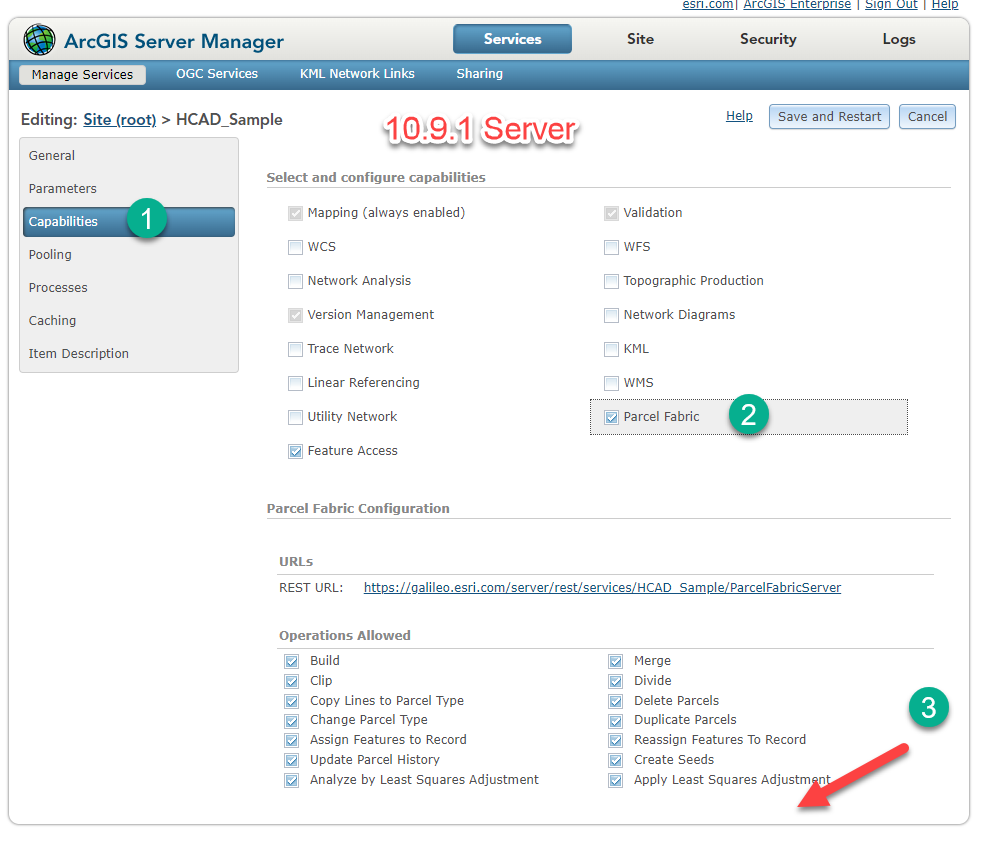
Task: Toggle Version Management checkbox
Action: click(295, 315)
